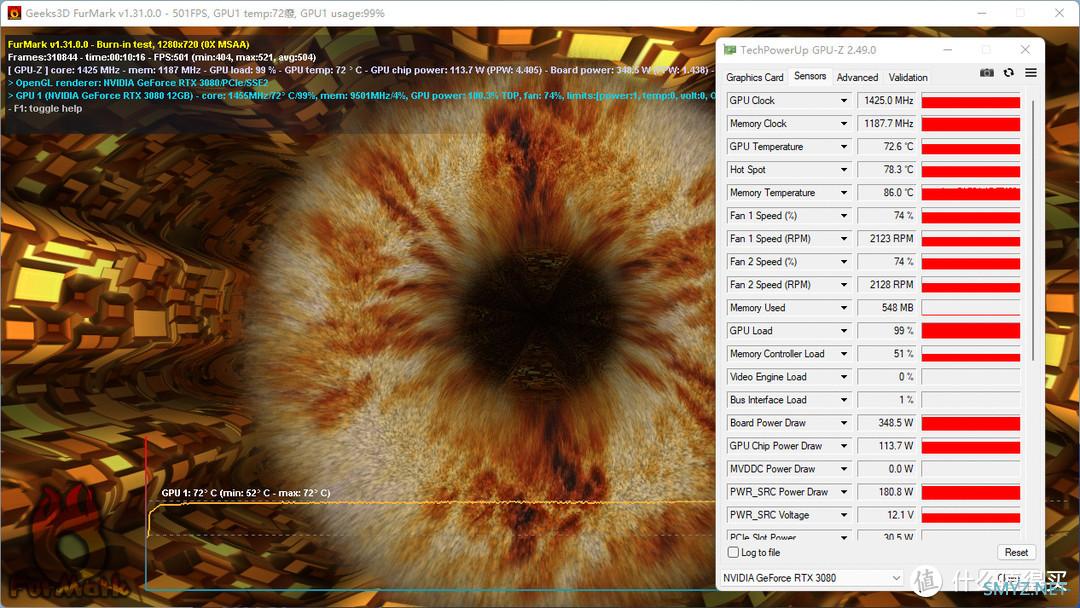Click the Reset button in GPU-Z
The image size is (1080, 608).
click(x=1016, y=552)
